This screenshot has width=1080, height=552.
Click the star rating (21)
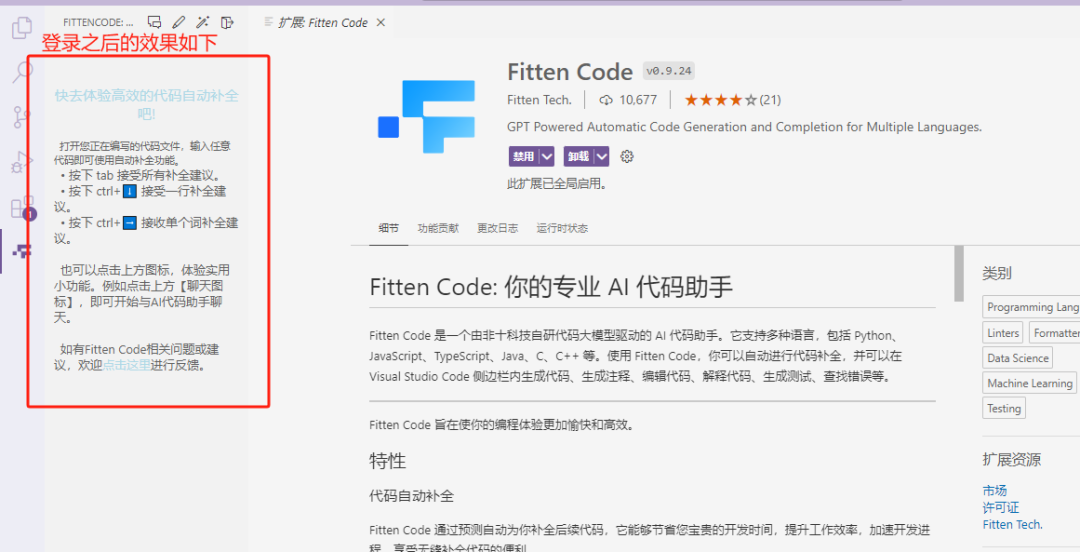pyautogui.click(x=732, y=100)
